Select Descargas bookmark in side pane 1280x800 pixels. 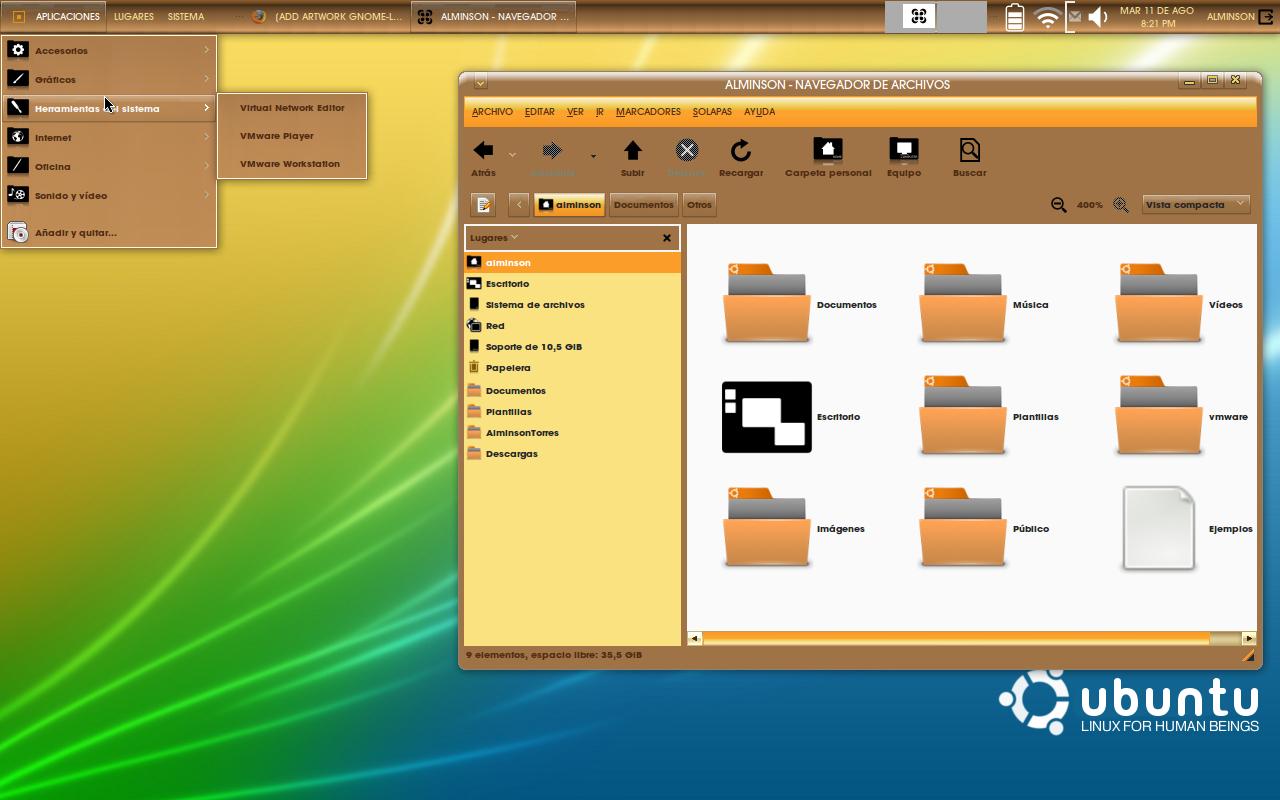[x=572, y=453]
